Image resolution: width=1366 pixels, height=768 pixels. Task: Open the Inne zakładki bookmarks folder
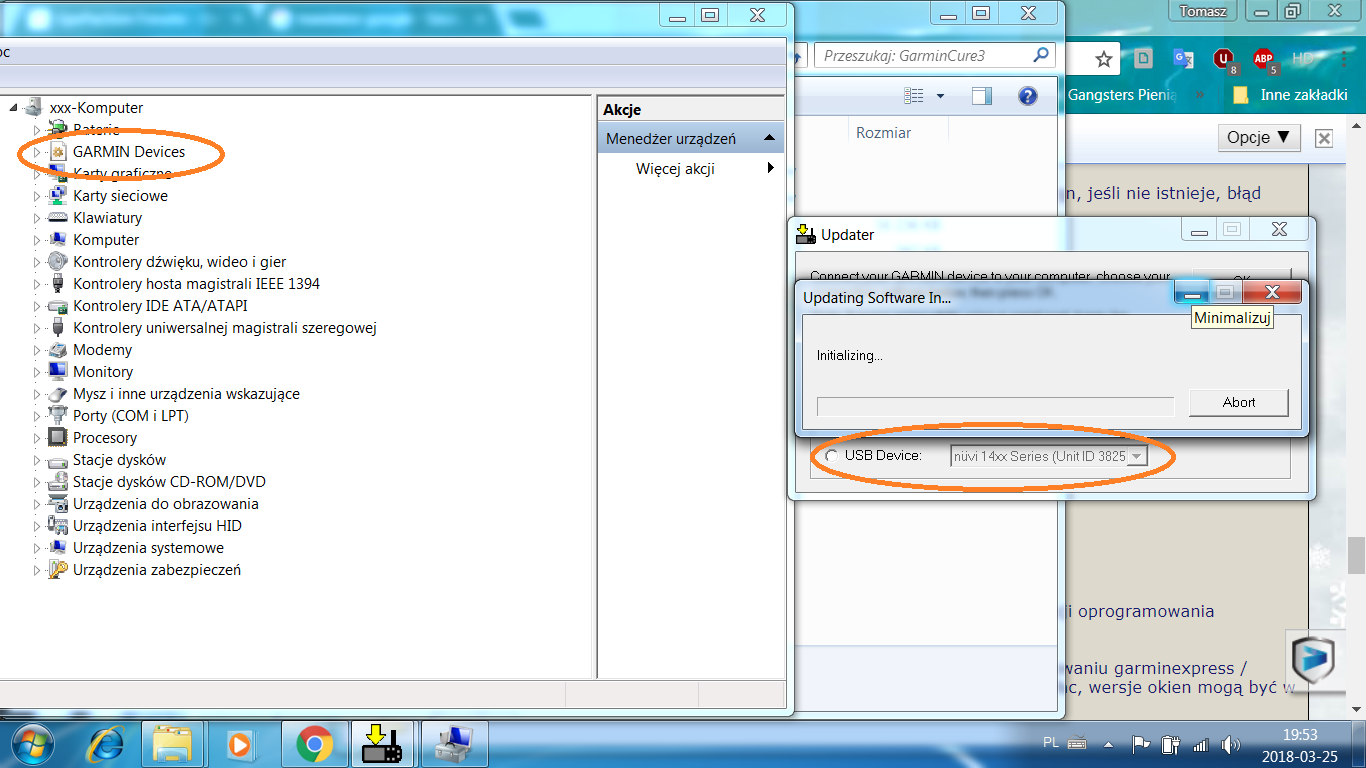(1289, 95)
